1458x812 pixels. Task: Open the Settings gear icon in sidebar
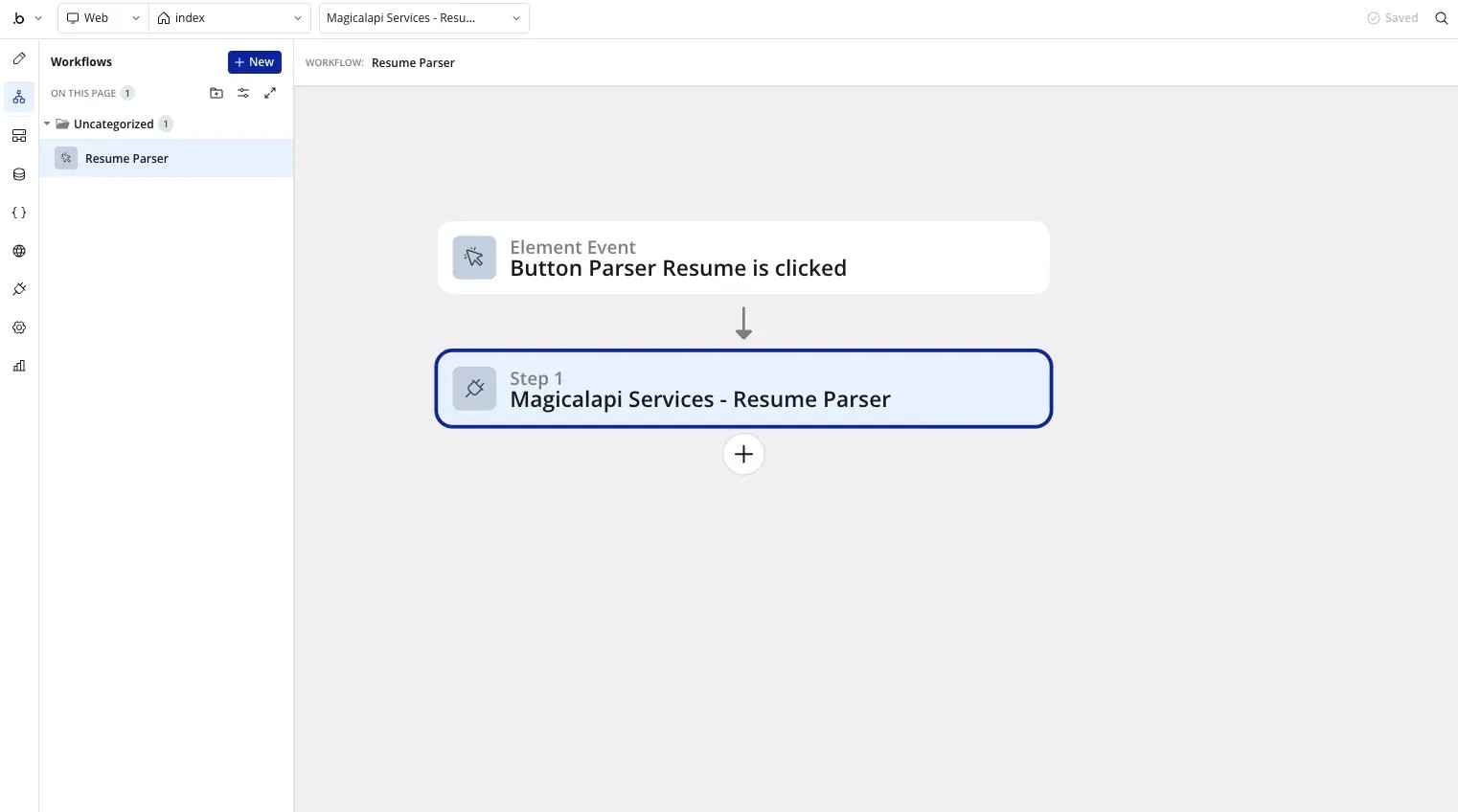(19, 327)
